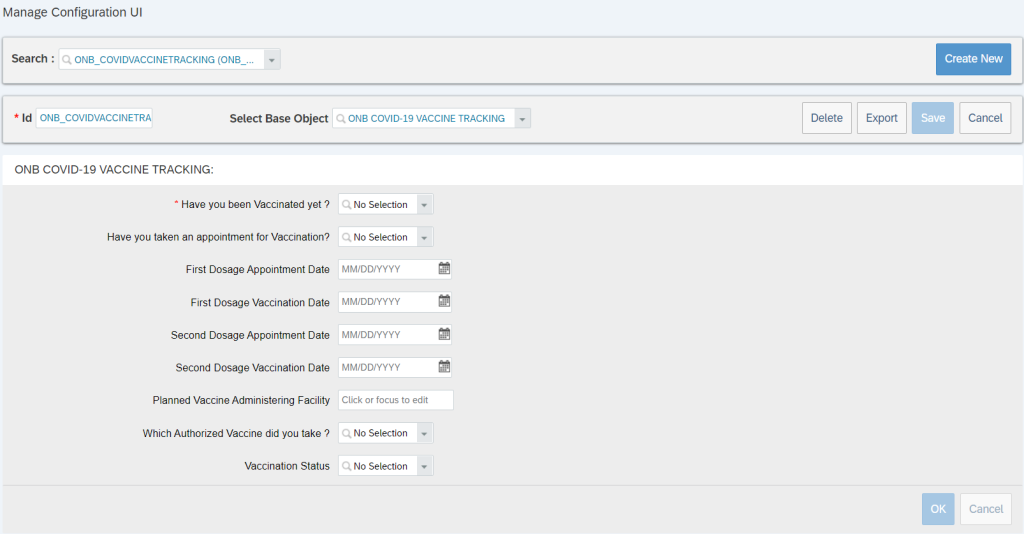The image size is (1024, 534).
Task: Open 'Which Authorized Vaccine did you take' dropdown arrow
Action: pyautogui.click(x=424, y=433)
